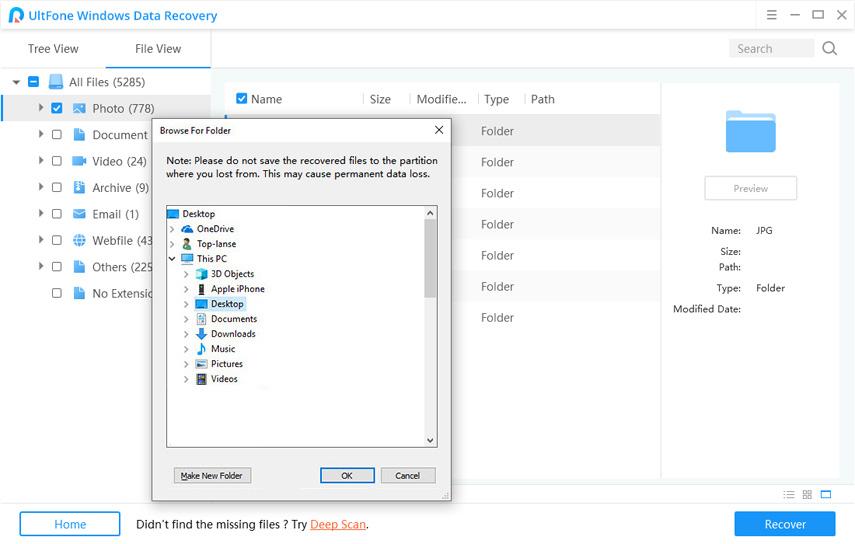855x544 pixels.
Task: Switch to File View tab
Action: 158,49
